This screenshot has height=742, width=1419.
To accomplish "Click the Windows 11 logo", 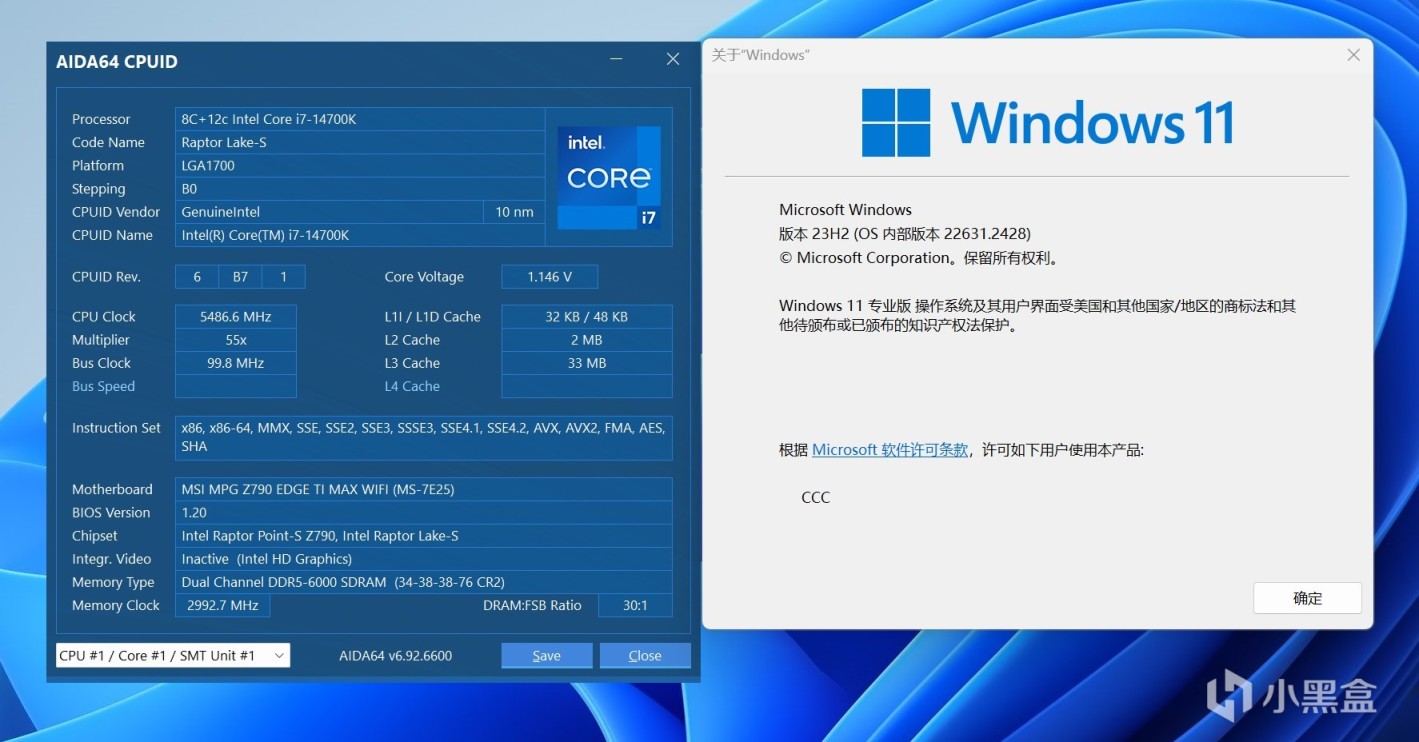I will coord(1047,122).
